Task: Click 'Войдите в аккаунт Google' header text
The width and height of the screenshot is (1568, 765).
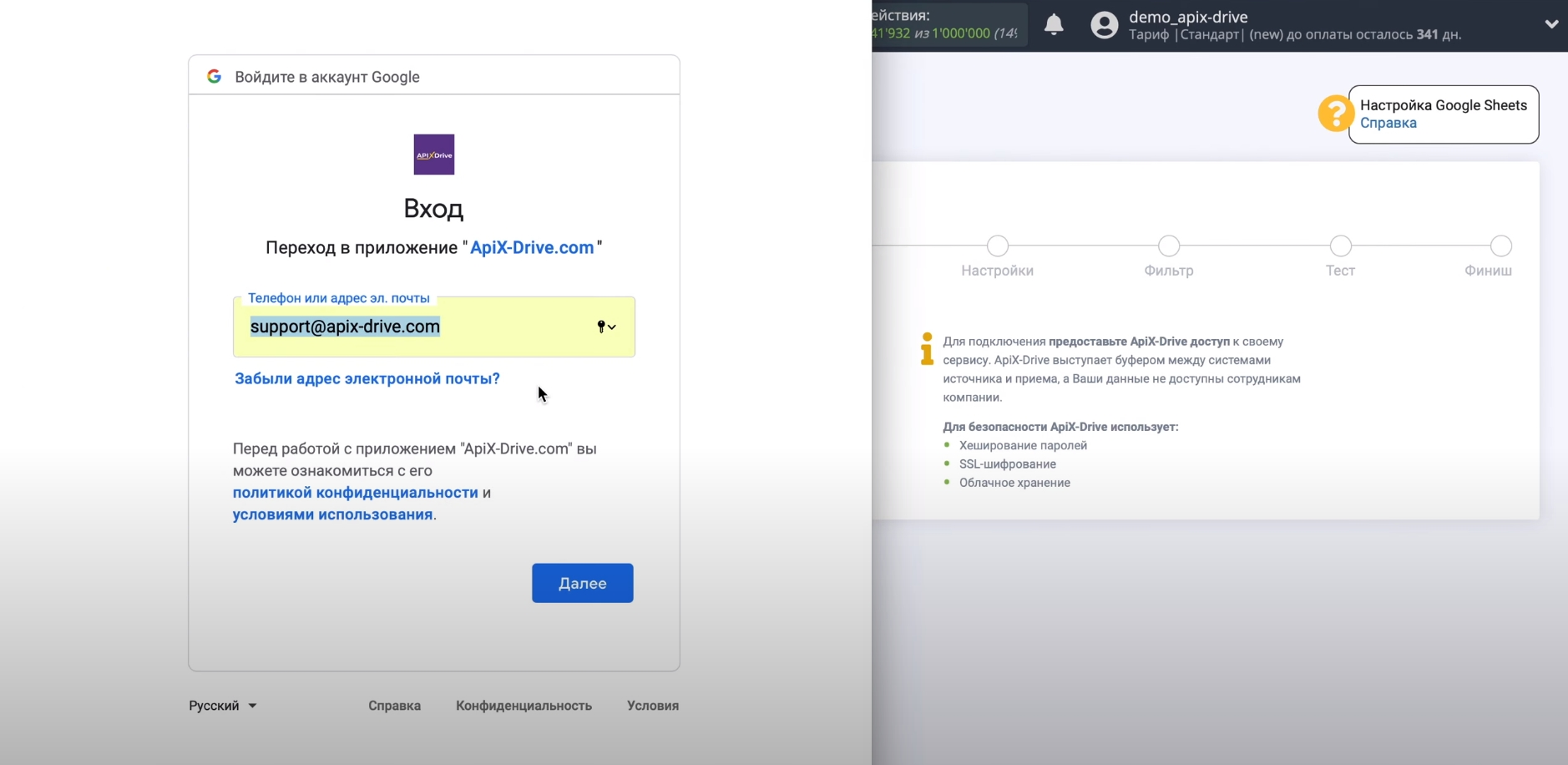Action: point(327,77)
